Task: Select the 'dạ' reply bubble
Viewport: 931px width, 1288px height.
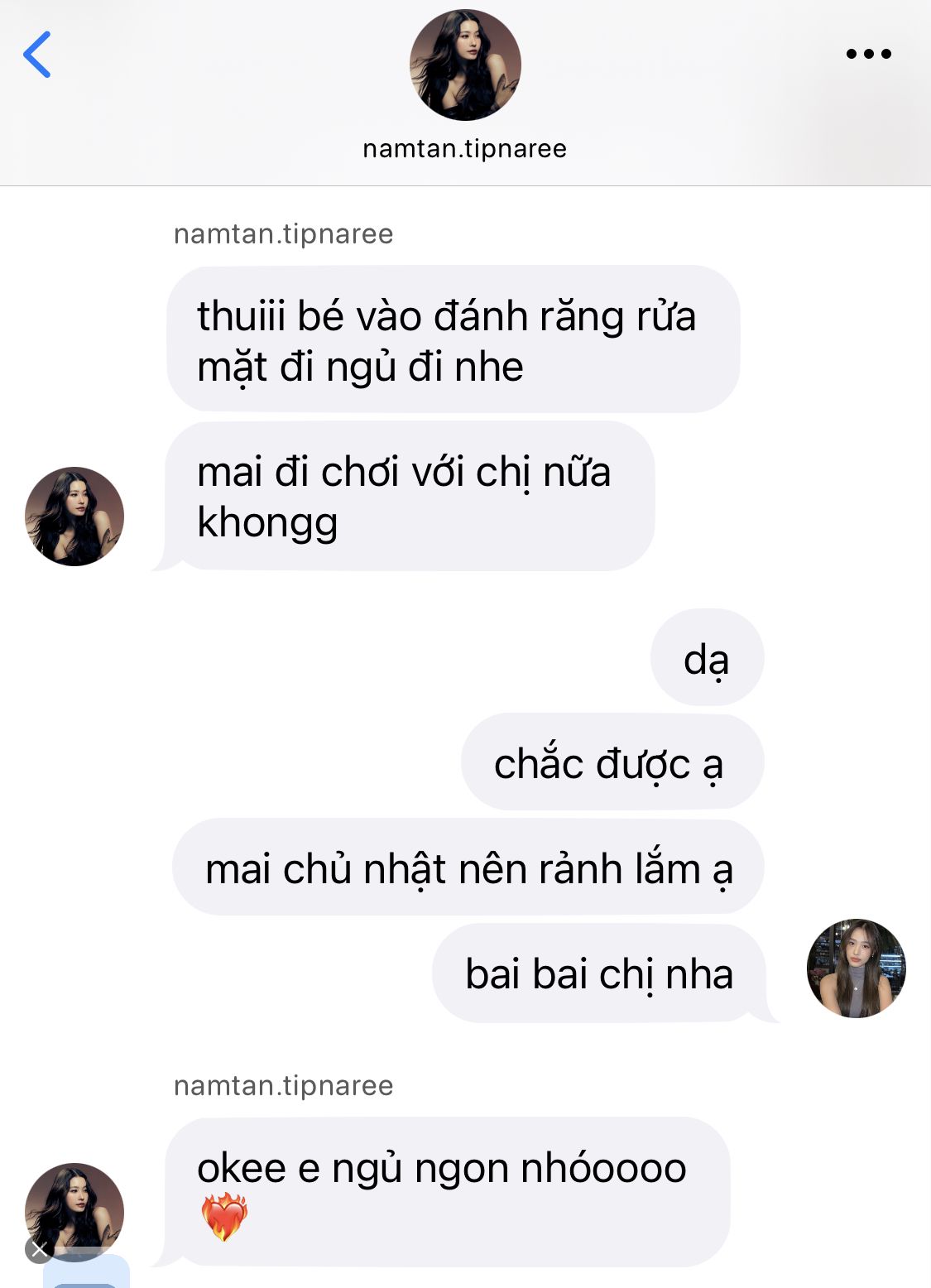Action: click(707, 658)
